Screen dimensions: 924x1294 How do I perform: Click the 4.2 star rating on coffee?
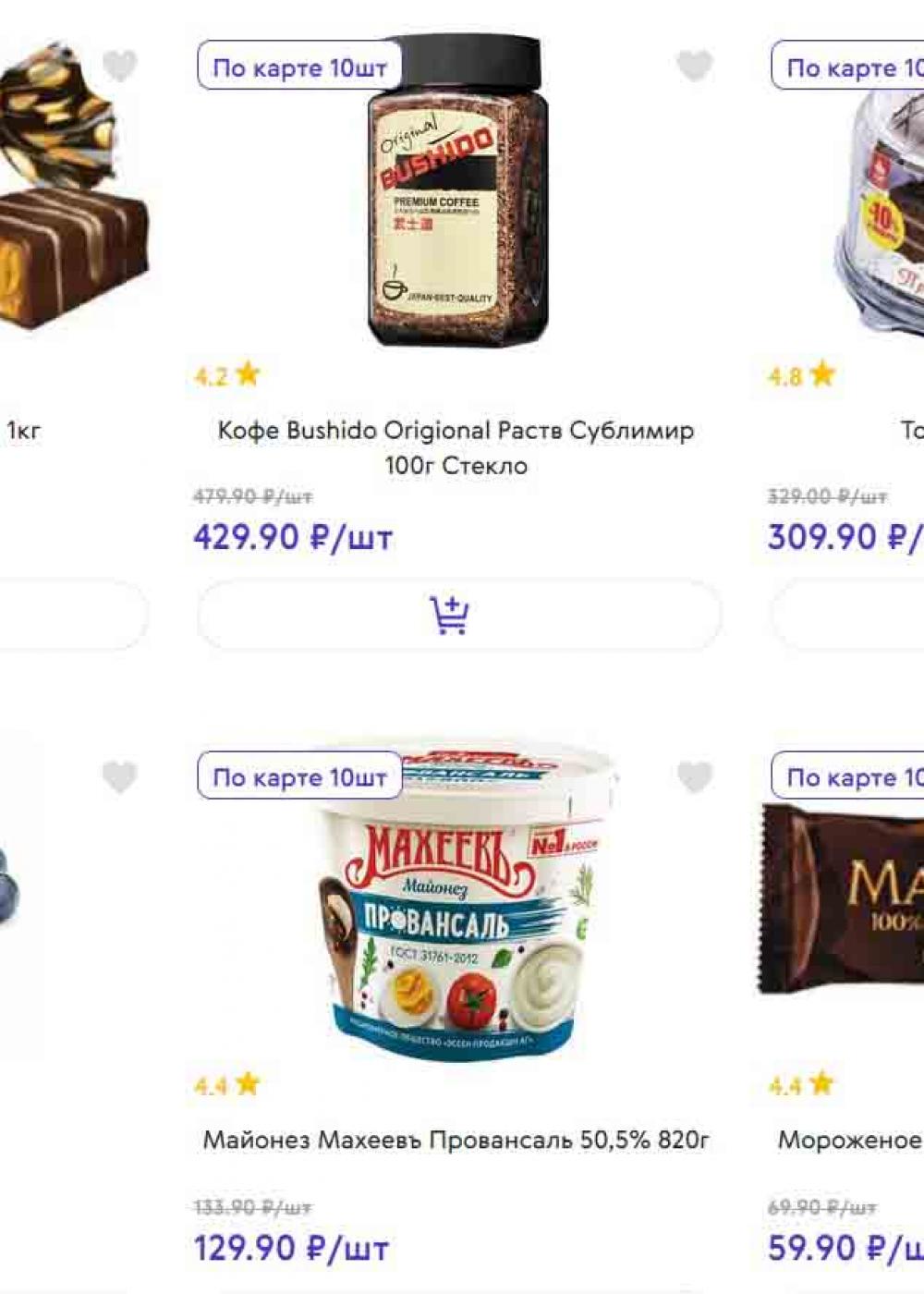click(227, 375)
